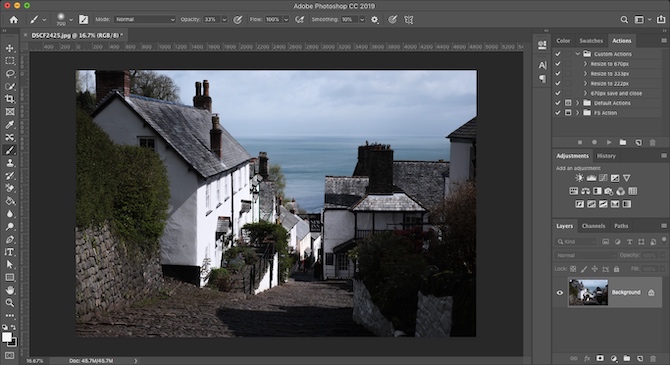Hide the Background layer with eye icon
This screenshot has height=365, width=670.
pyautogui.click(x=560, y=293)
